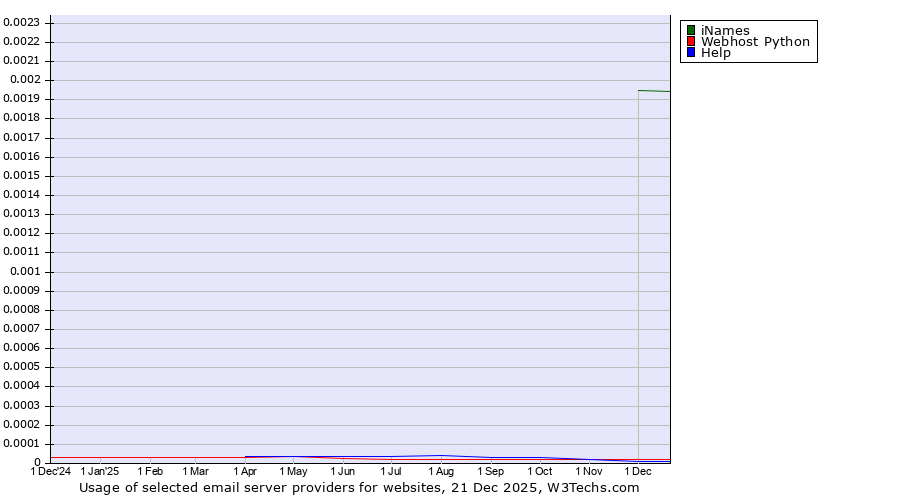
Task: Click the 0.002 y-axis value
Action: point(25,80)
